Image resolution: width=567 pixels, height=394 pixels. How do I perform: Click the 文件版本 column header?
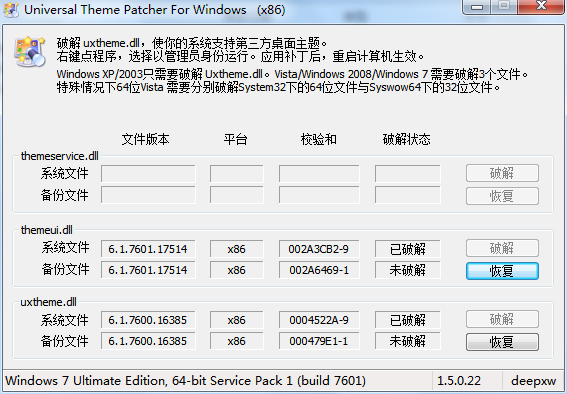(145, 139)
